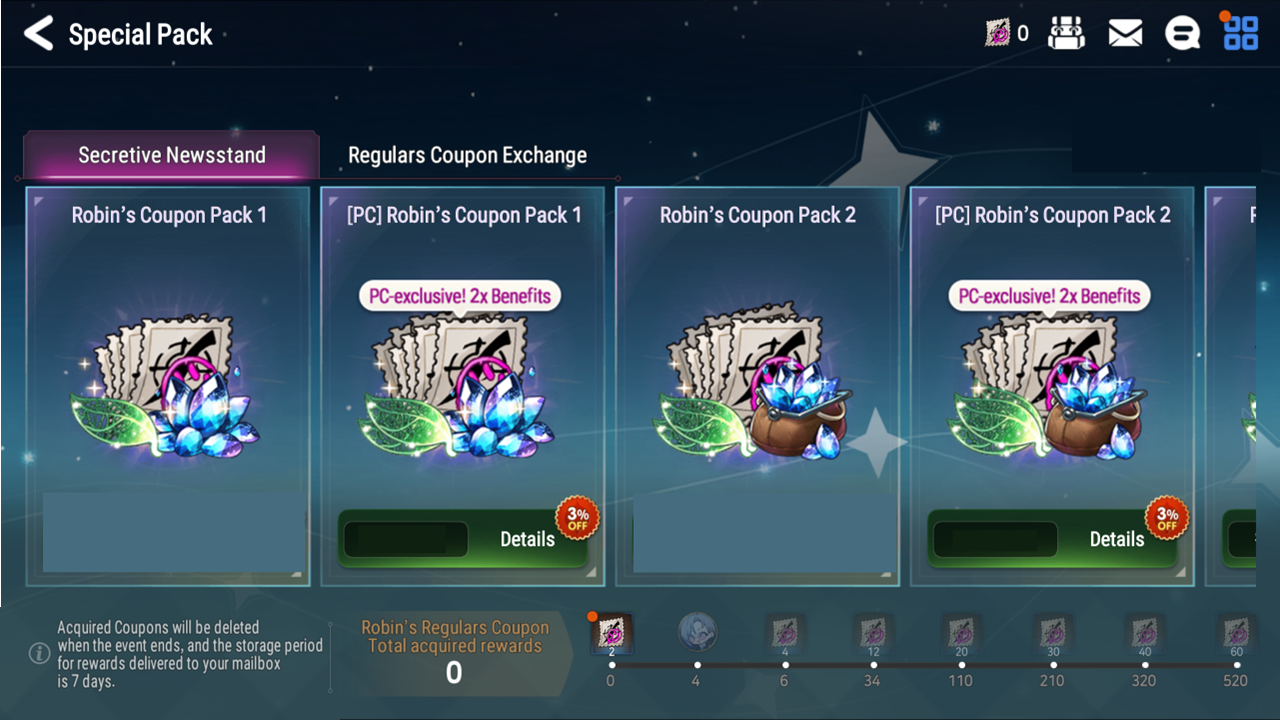Open the mailbox envelope icon
Screen dimensions: 1280x720
click(1125, 34)
